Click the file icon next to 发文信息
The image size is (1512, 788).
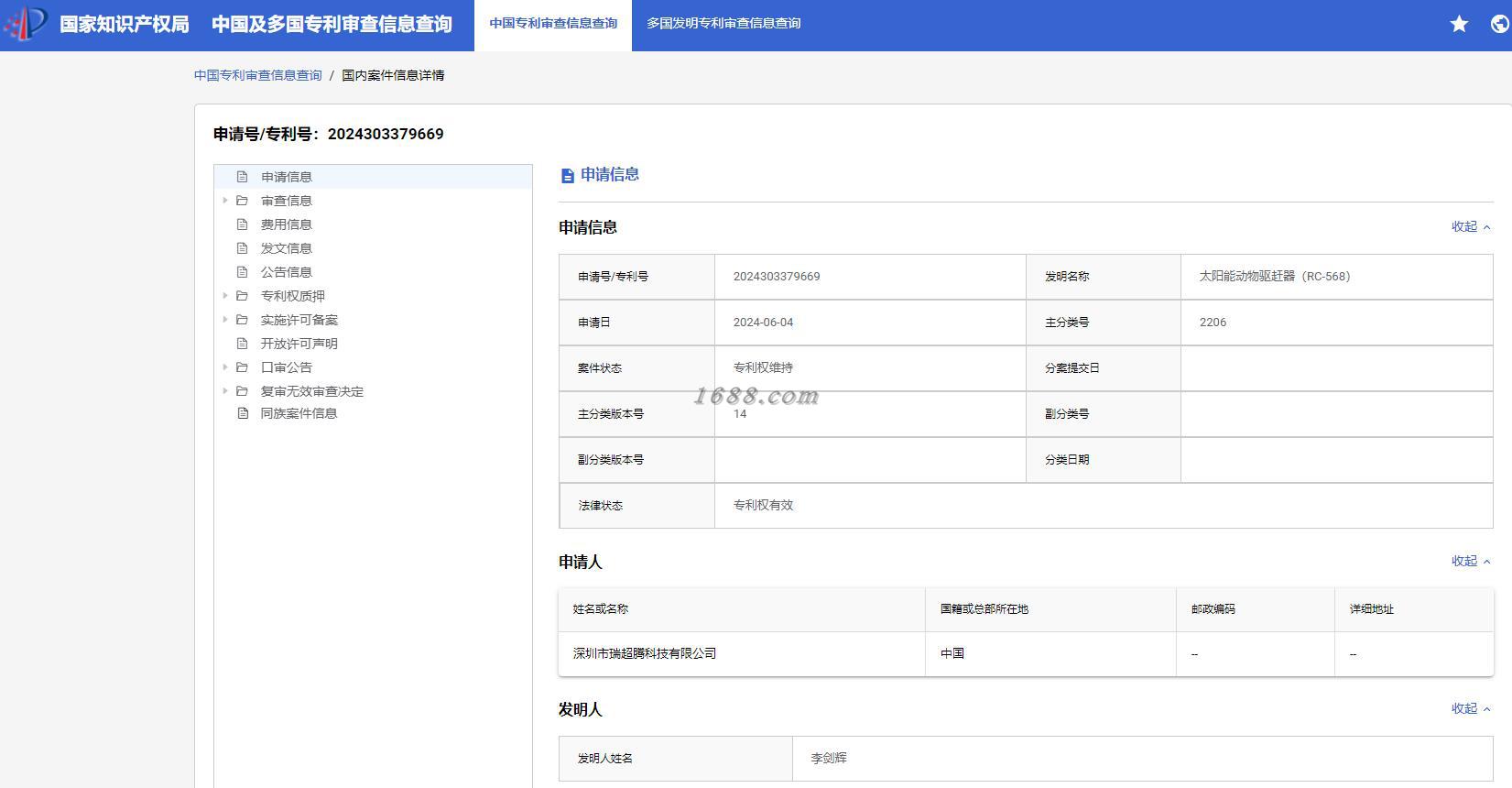[x=243, y=248]
